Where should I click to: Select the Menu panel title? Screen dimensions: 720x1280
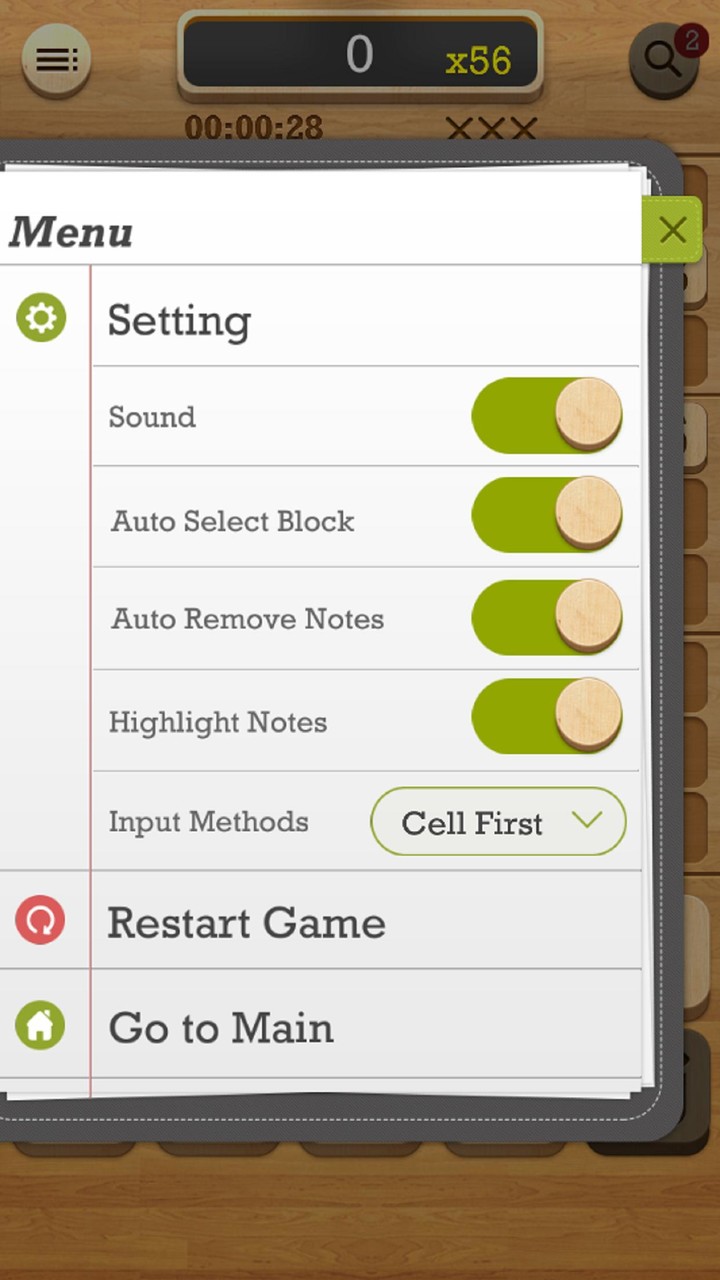[70, 233]
